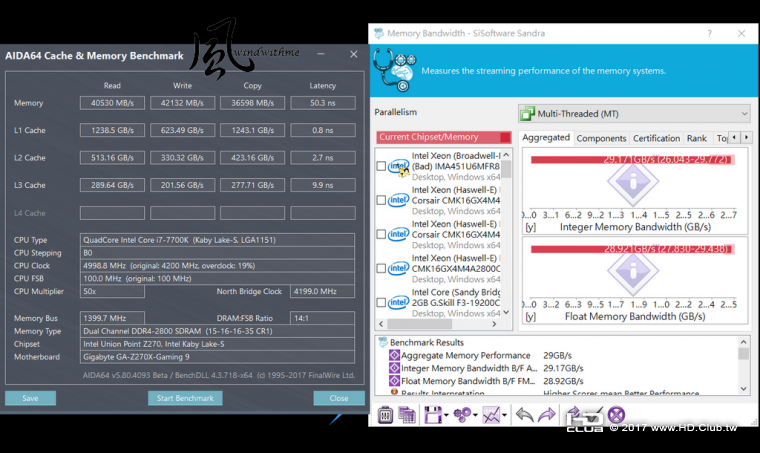
Task: Click the red Float Memory Bandwidth bar
Action: tap(633, 249)
